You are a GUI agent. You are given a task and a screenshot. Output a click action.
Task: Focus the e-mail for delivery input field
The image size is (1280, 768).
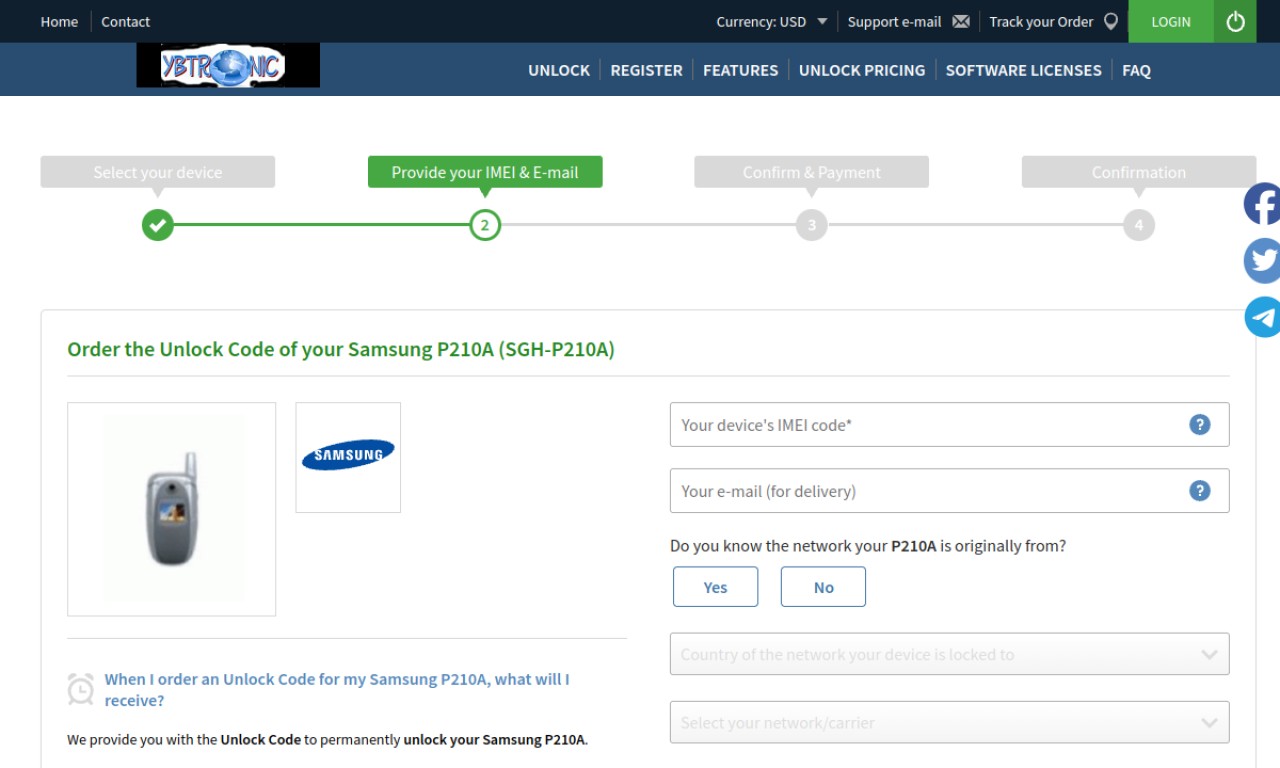click(949, 491)
